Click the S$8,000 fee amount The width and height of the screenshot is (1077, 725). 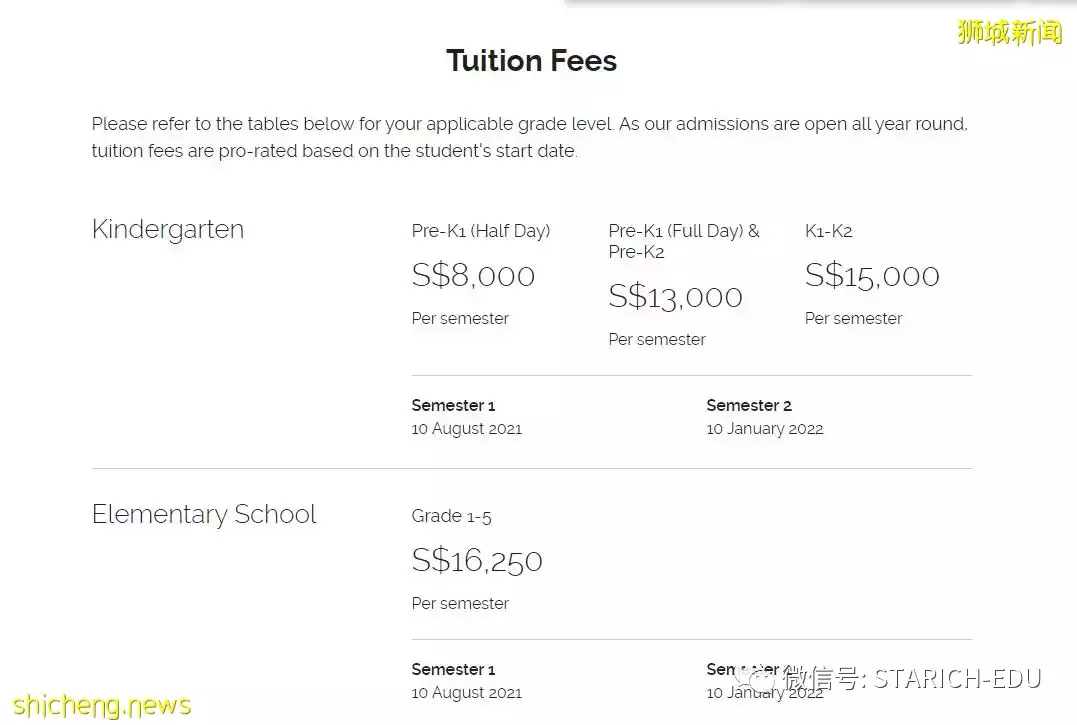point(473,276)
